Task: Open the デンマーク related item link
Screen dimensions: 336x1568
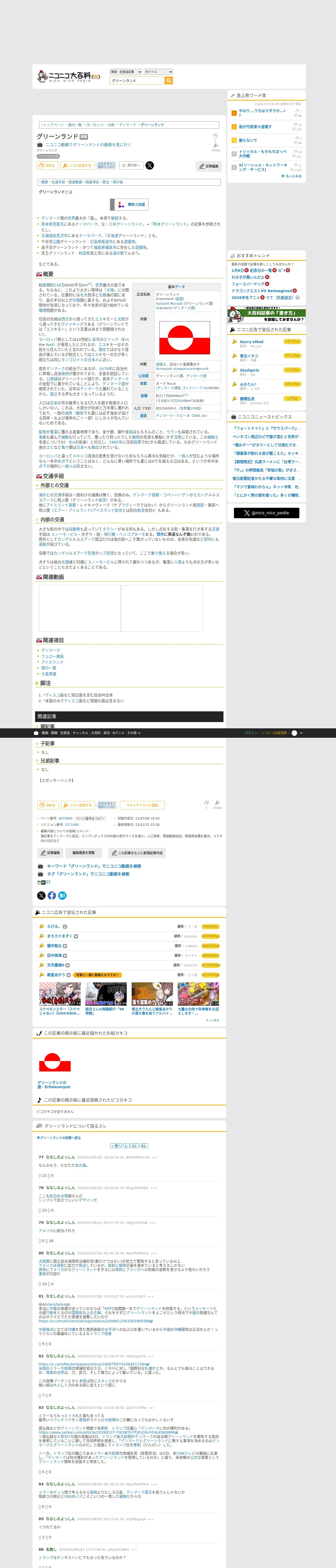Action: click(51, 651)
